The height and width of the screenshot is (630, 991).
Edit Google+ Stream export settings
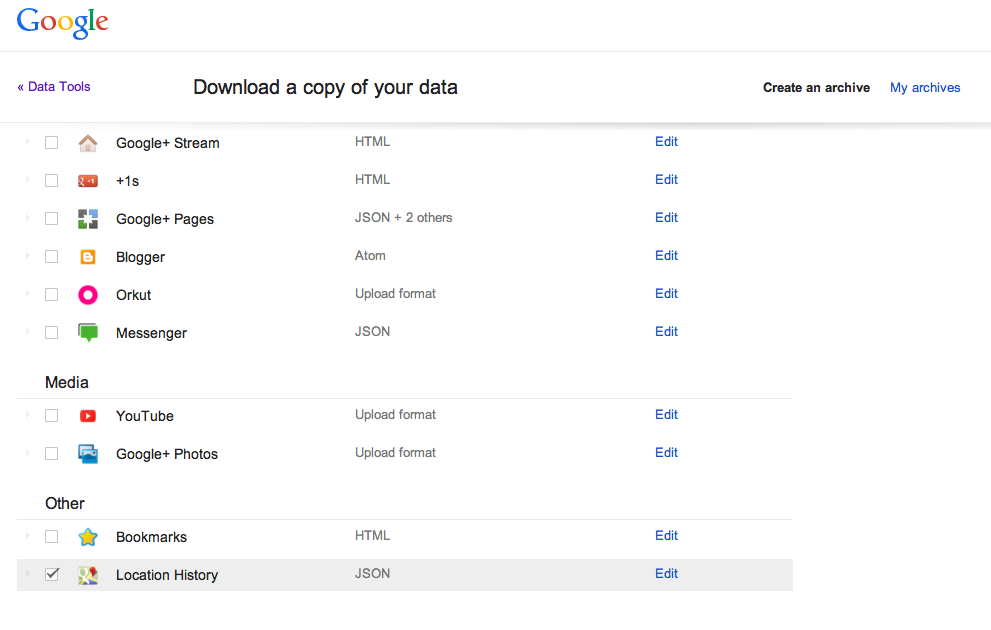coord(666,142)
